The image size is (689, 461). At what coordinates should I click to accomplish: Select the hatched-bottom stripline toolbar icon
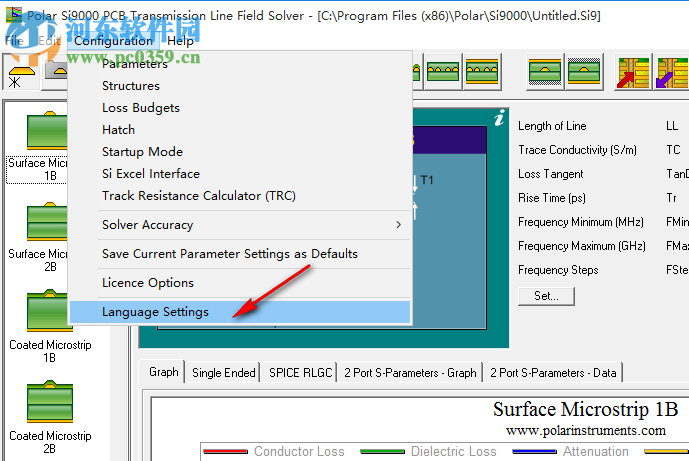click(x=544, y=72)
